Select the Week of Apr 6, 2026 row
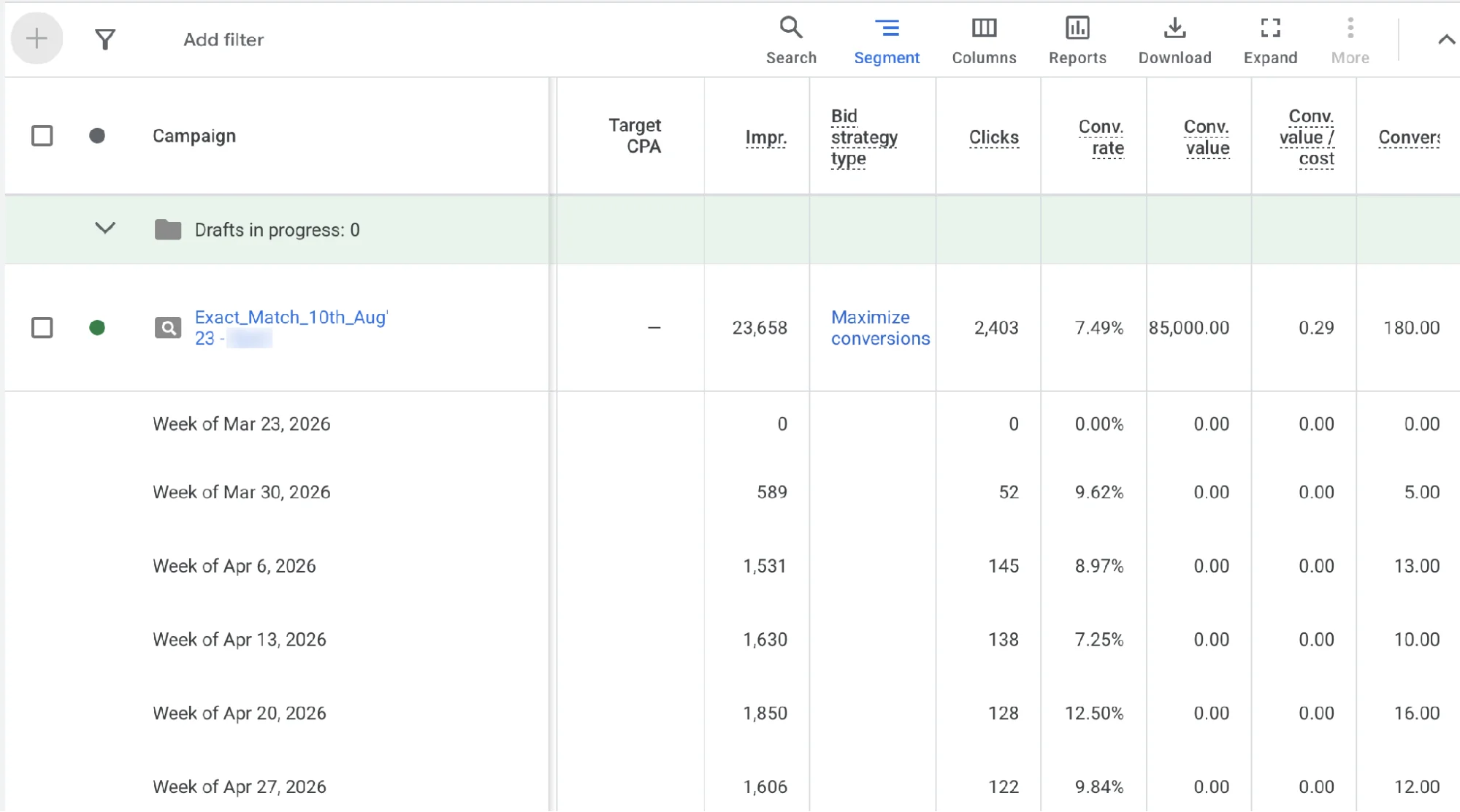Screen dimensions: 1460x812 [x=234, y=566]
